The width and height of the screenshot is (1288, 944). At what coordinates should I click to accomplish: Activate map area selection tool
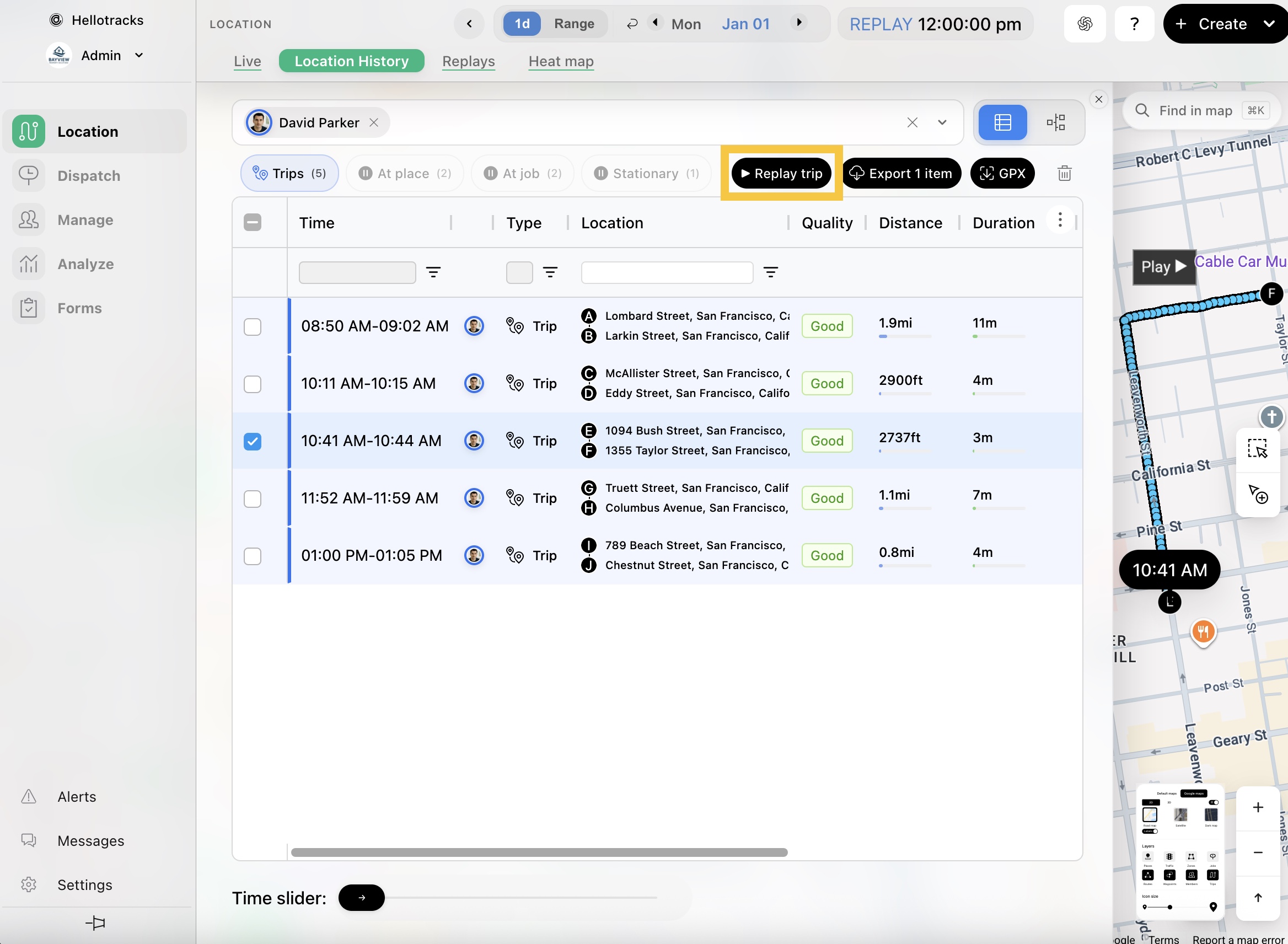pyautogui.click(x=1257, y=449)
